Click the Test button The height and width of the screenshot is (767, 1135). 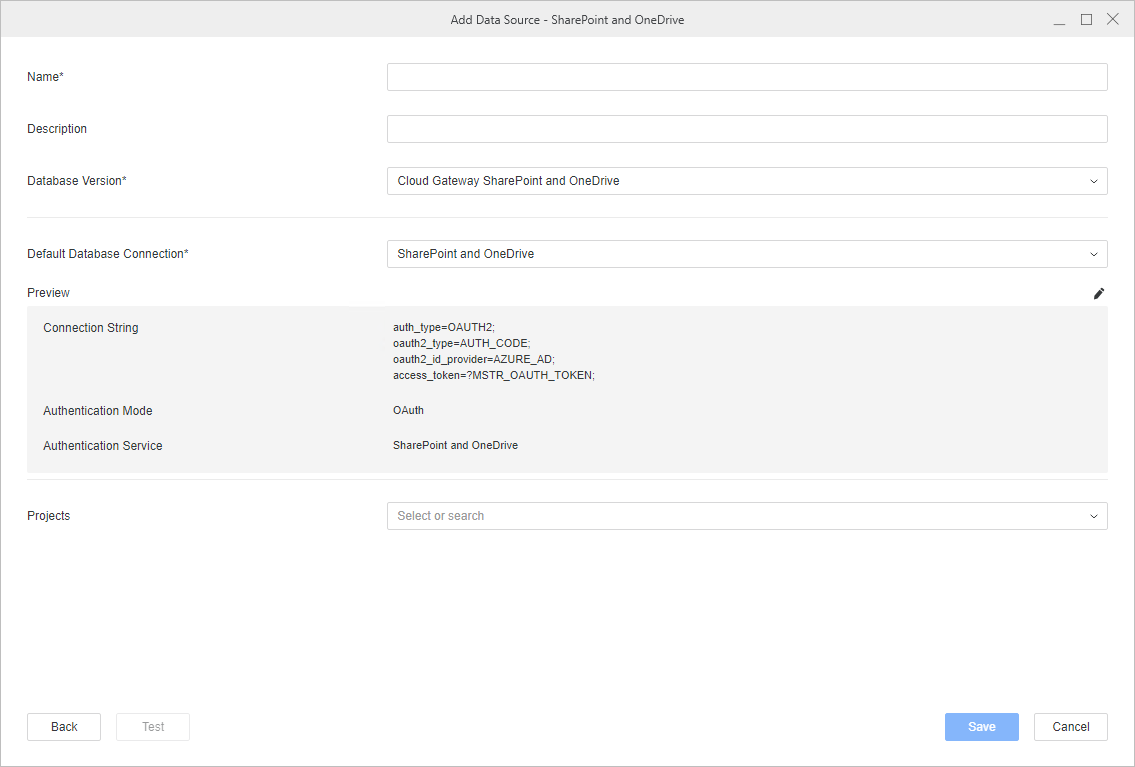pos(153,727)
